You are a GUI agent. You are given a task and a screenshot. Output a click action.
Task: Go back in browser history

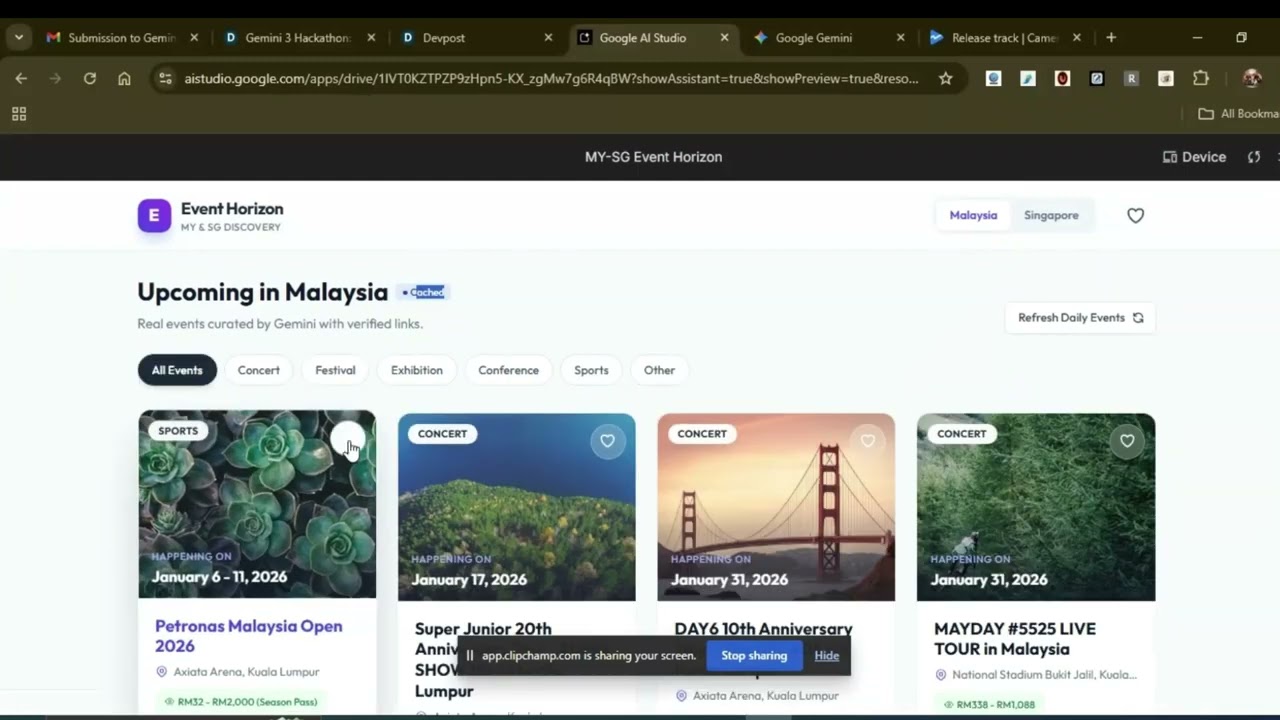(x=21, y=78)
